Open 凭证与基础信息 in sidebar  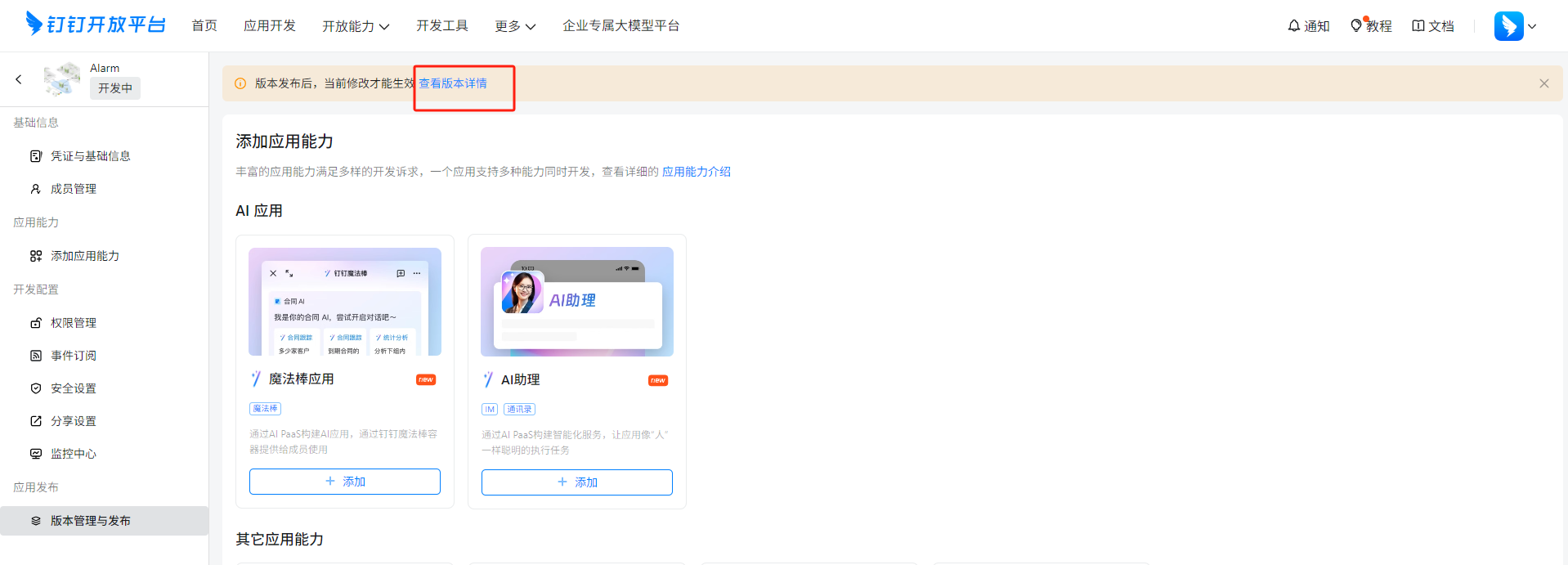click(90, 156)
